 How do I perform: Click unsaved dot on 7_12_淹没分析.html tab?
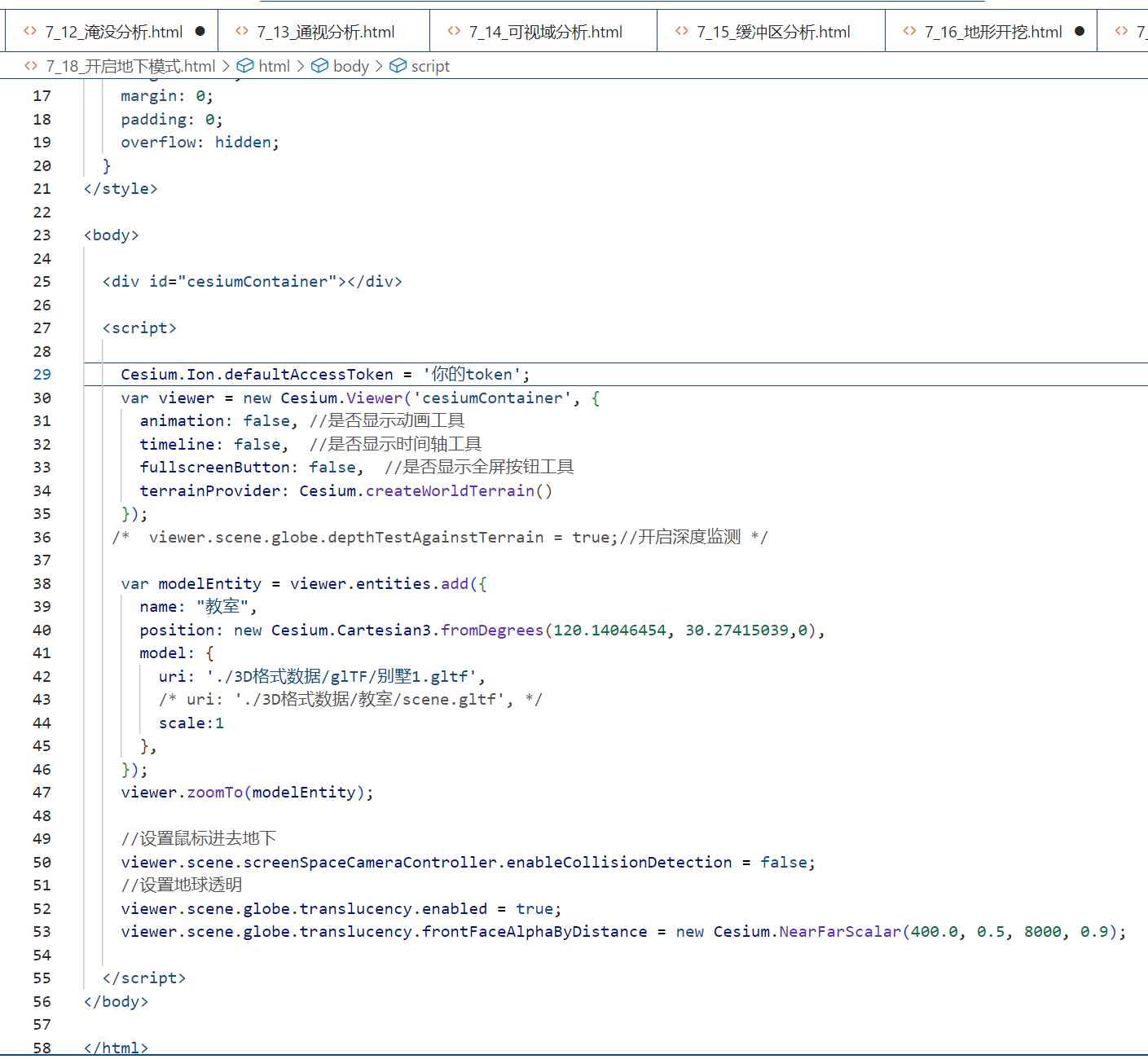pos(200,31)
